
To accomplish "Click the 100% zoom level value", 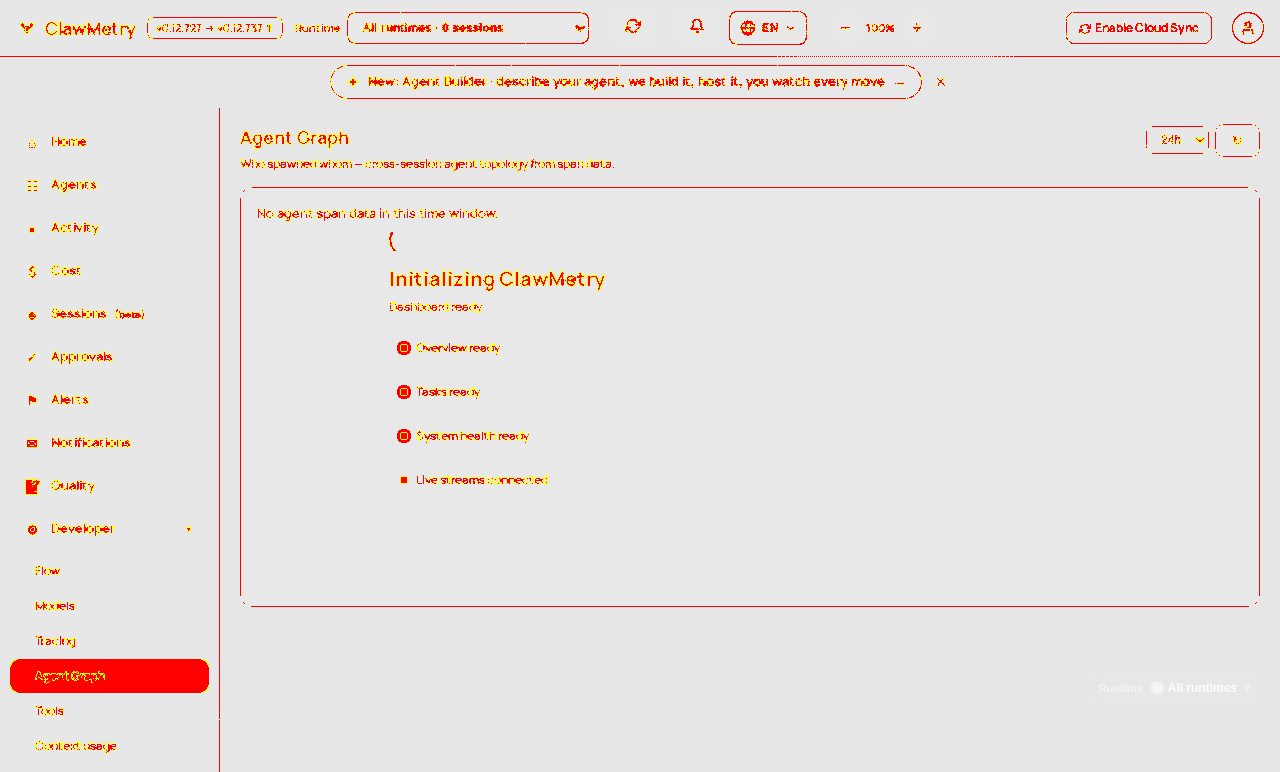I will point(880,28).
